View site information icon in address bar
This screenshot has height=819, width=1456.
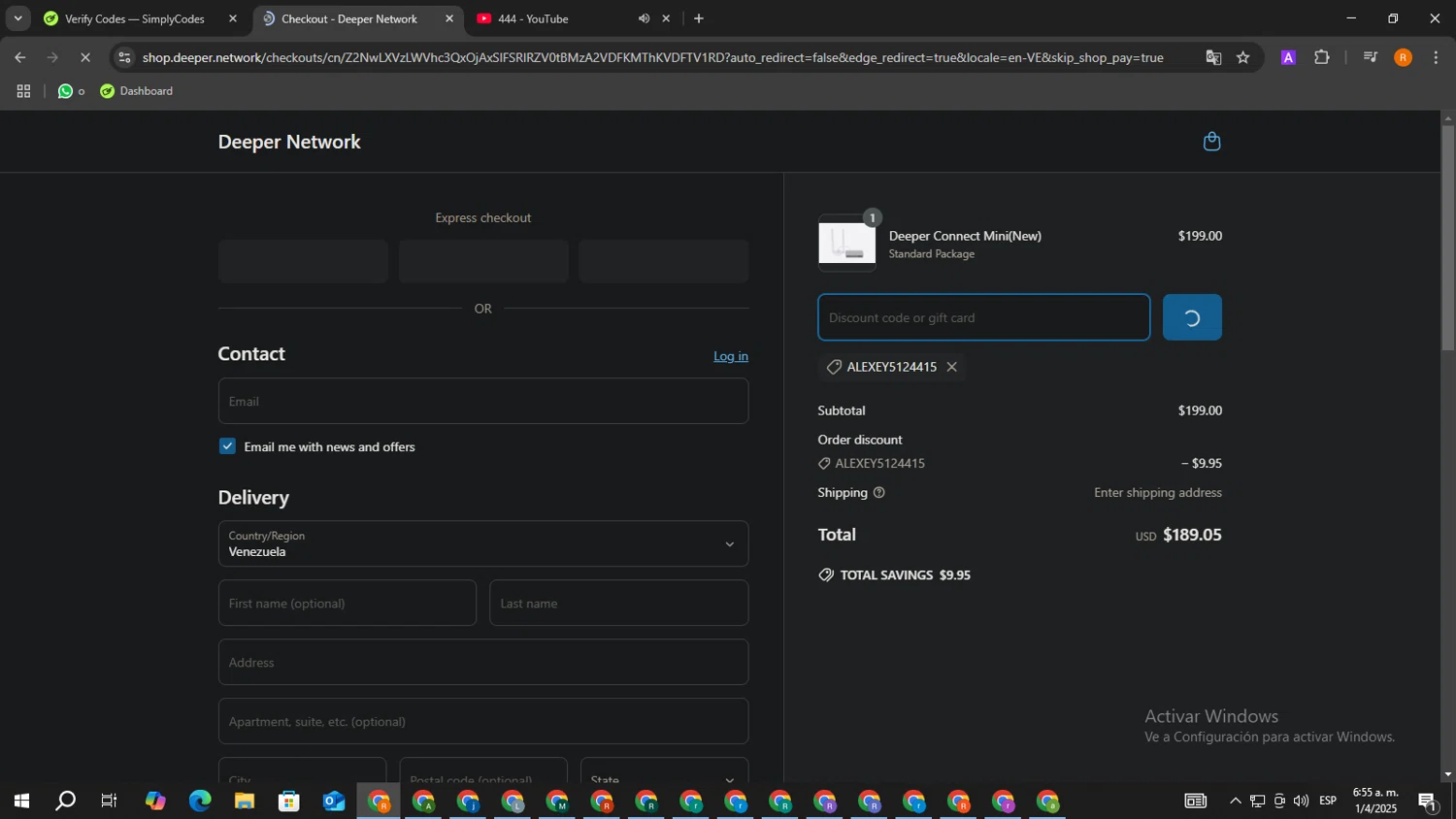pos(123,57)
